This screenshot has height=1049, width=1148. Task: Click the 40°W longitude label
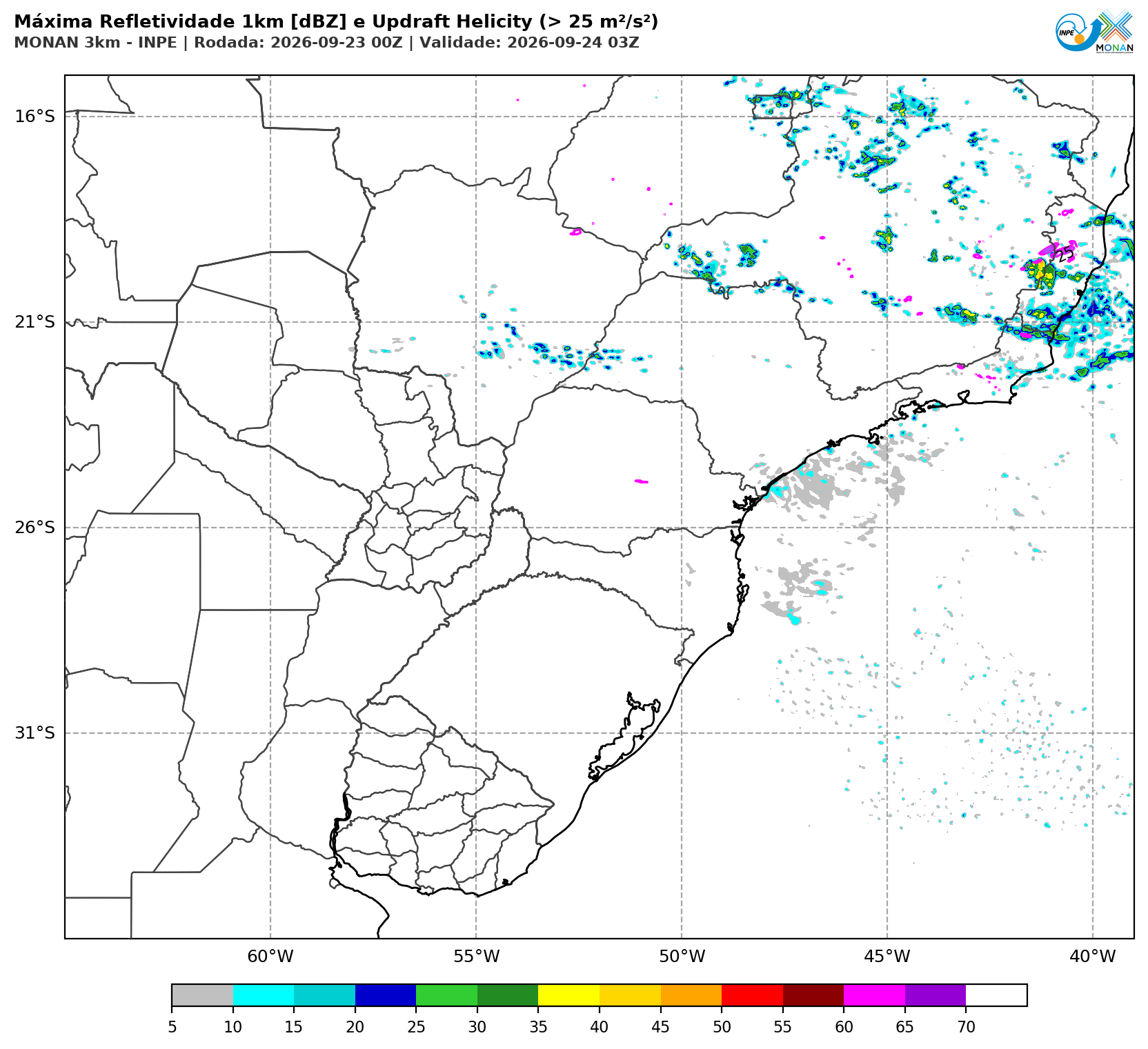pyautogui.click(x=1093, y=957)
